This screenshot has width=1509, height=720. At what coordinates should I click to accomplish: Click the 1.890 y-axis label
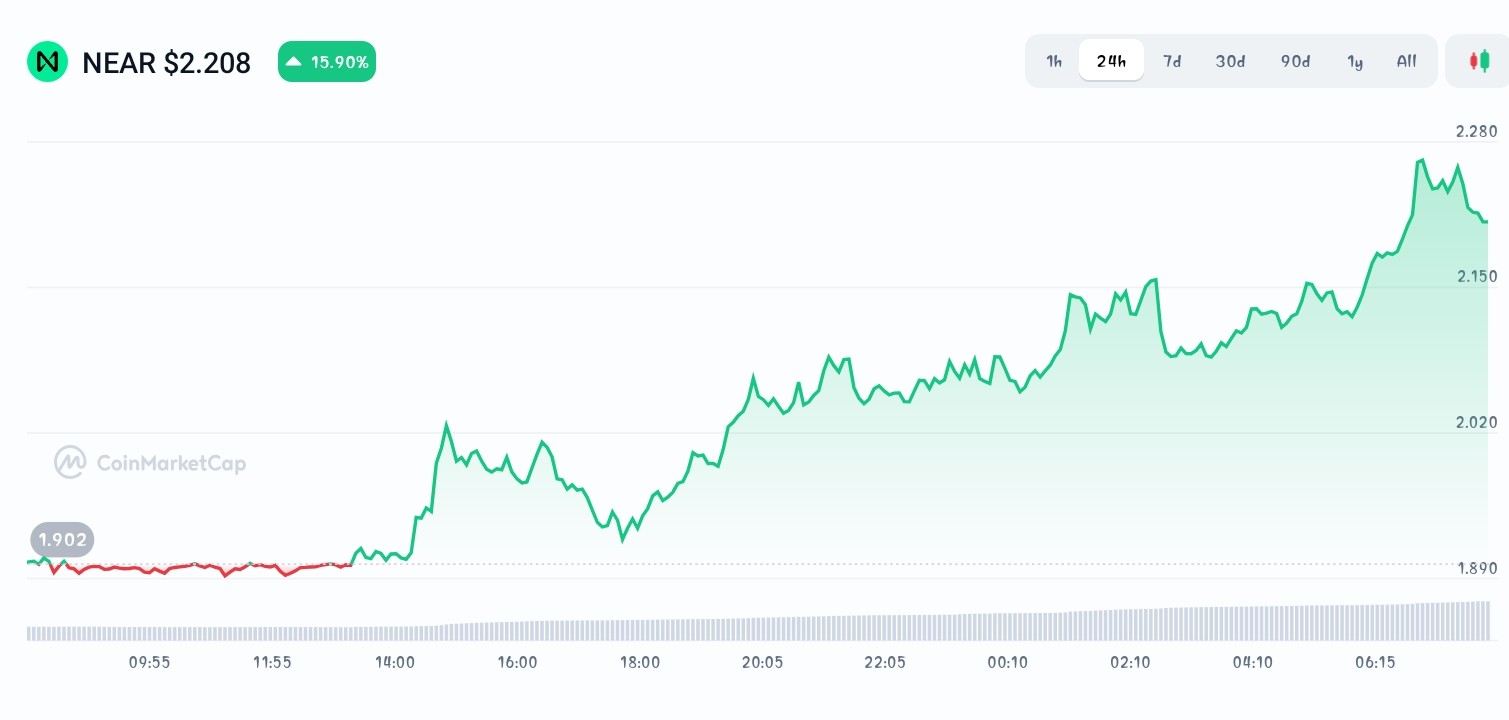[1476, 568]
